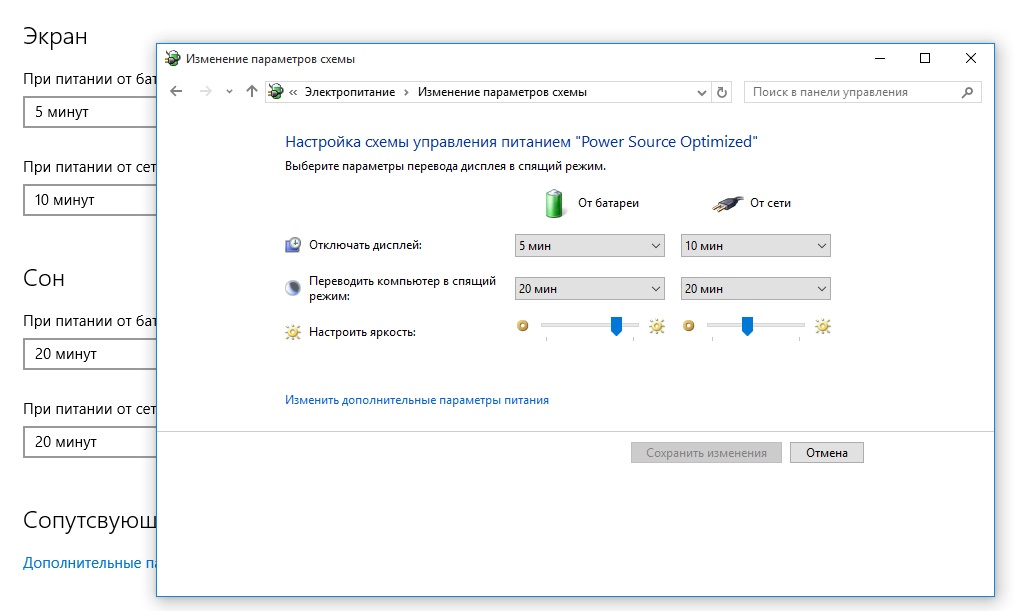1015x611 pixels.
Task: Click the search magnifier icon
Action: pyautogui.click(x=967, y=92)
